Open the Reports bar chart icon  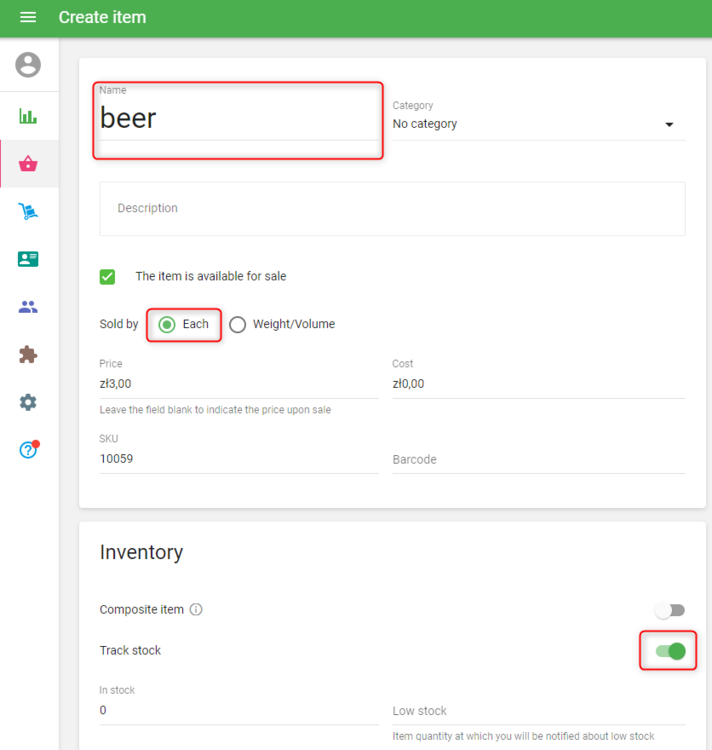click(x=28, y=116)
